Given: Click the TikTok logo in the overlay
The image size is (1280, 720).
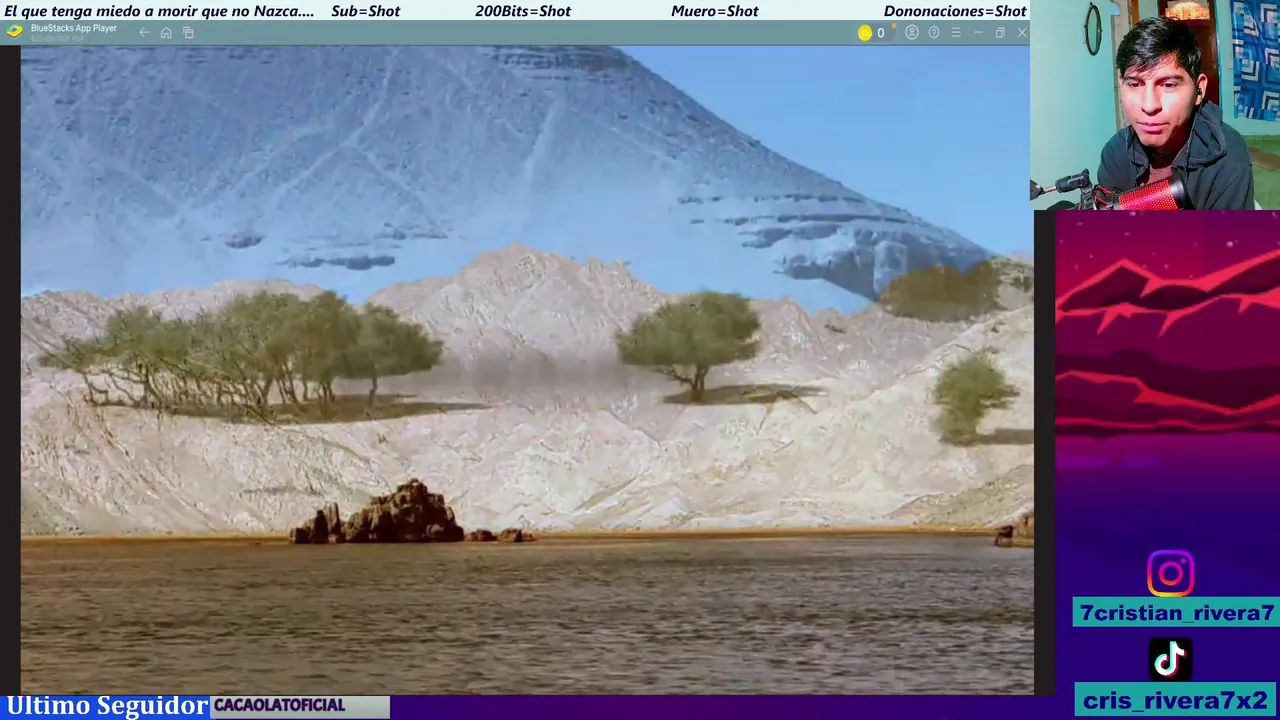Looking at the screenshot, I should coord(1170,660).
